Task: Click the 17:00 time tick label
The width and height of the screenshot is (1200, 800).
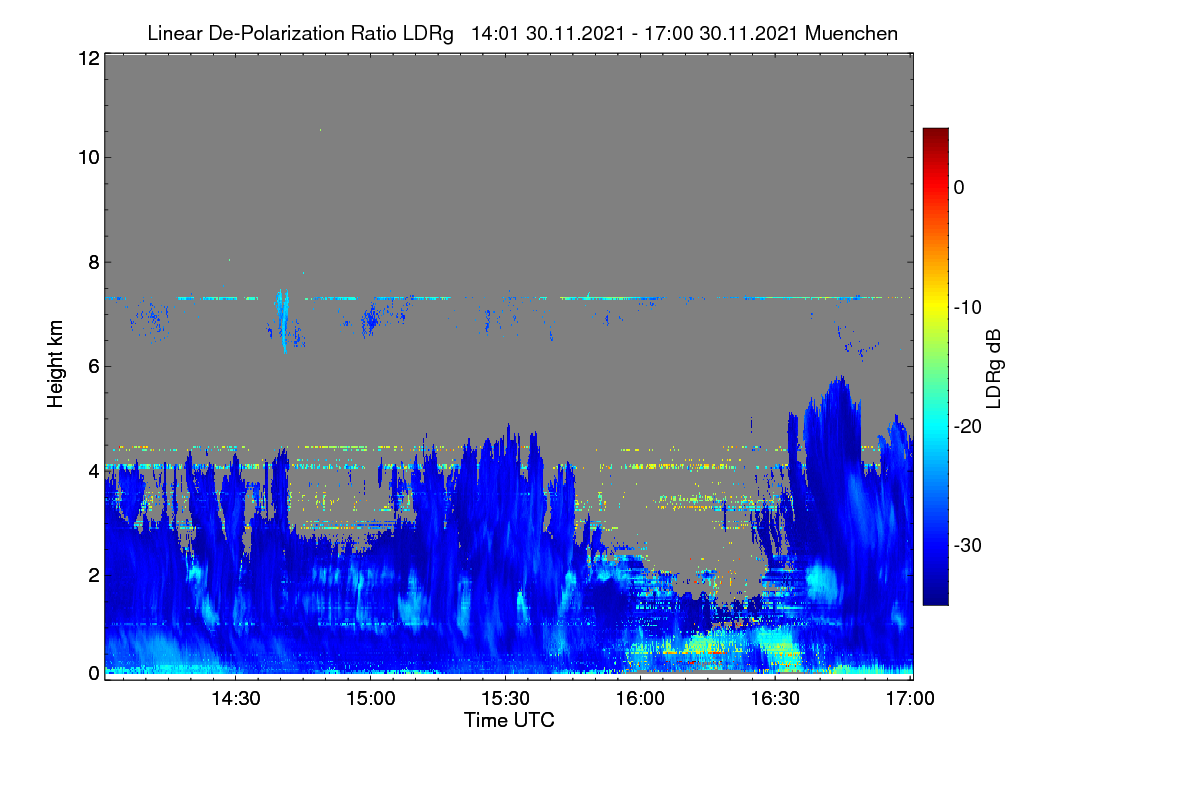Action: click(x=910, y=698)
